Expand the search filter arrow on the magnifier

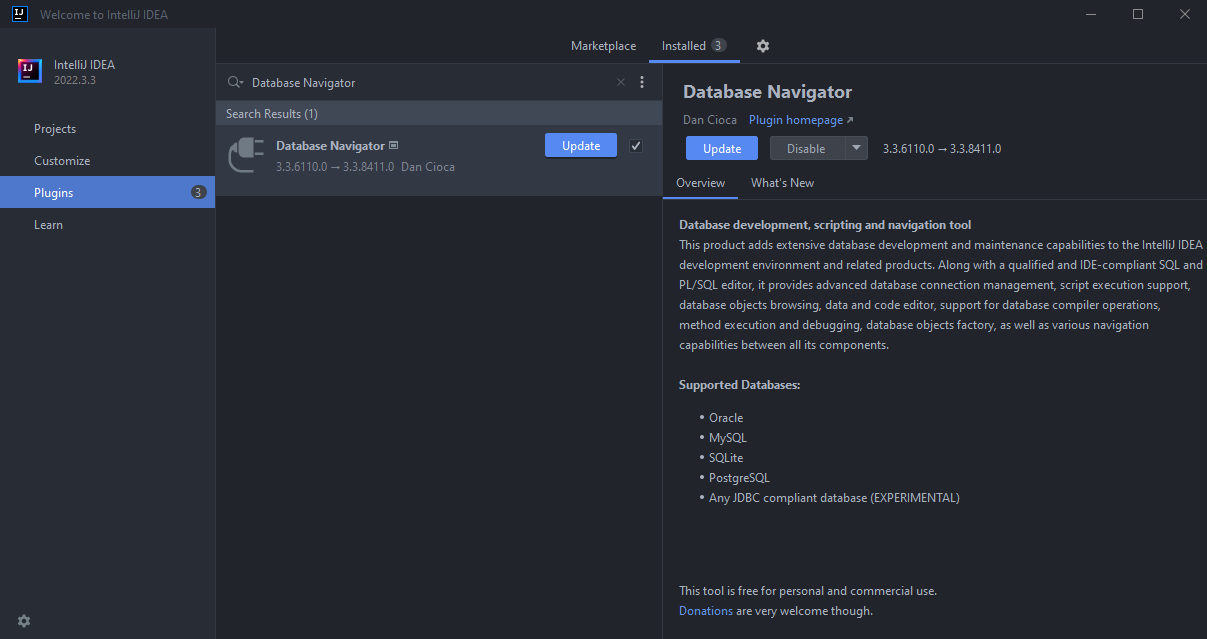pos(242,82)
